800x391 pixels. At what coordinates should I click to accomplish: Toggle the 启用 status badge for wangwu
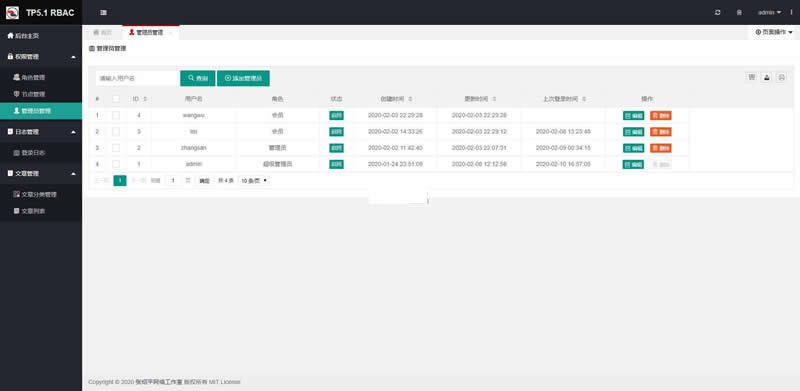pyautogui.click(x=336, y=115)
